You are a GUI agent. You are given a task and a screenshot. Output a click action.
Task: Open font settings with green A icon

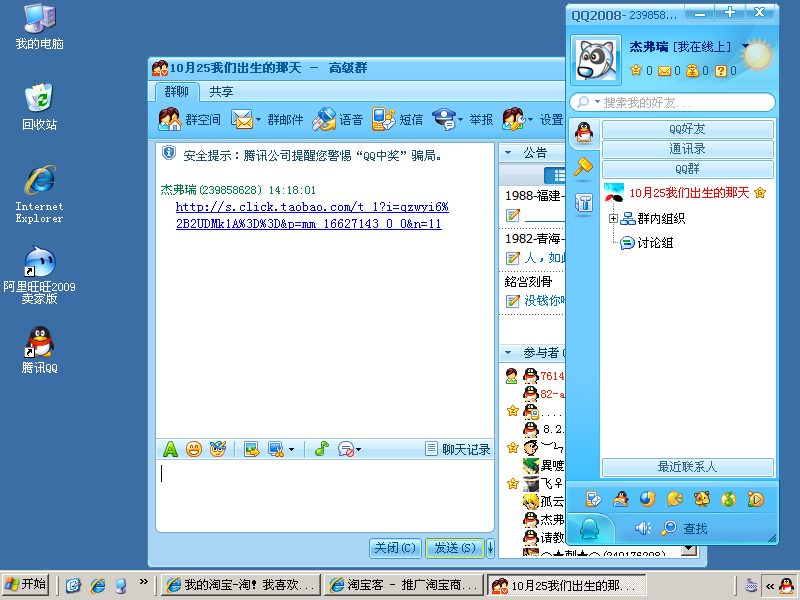170,449
